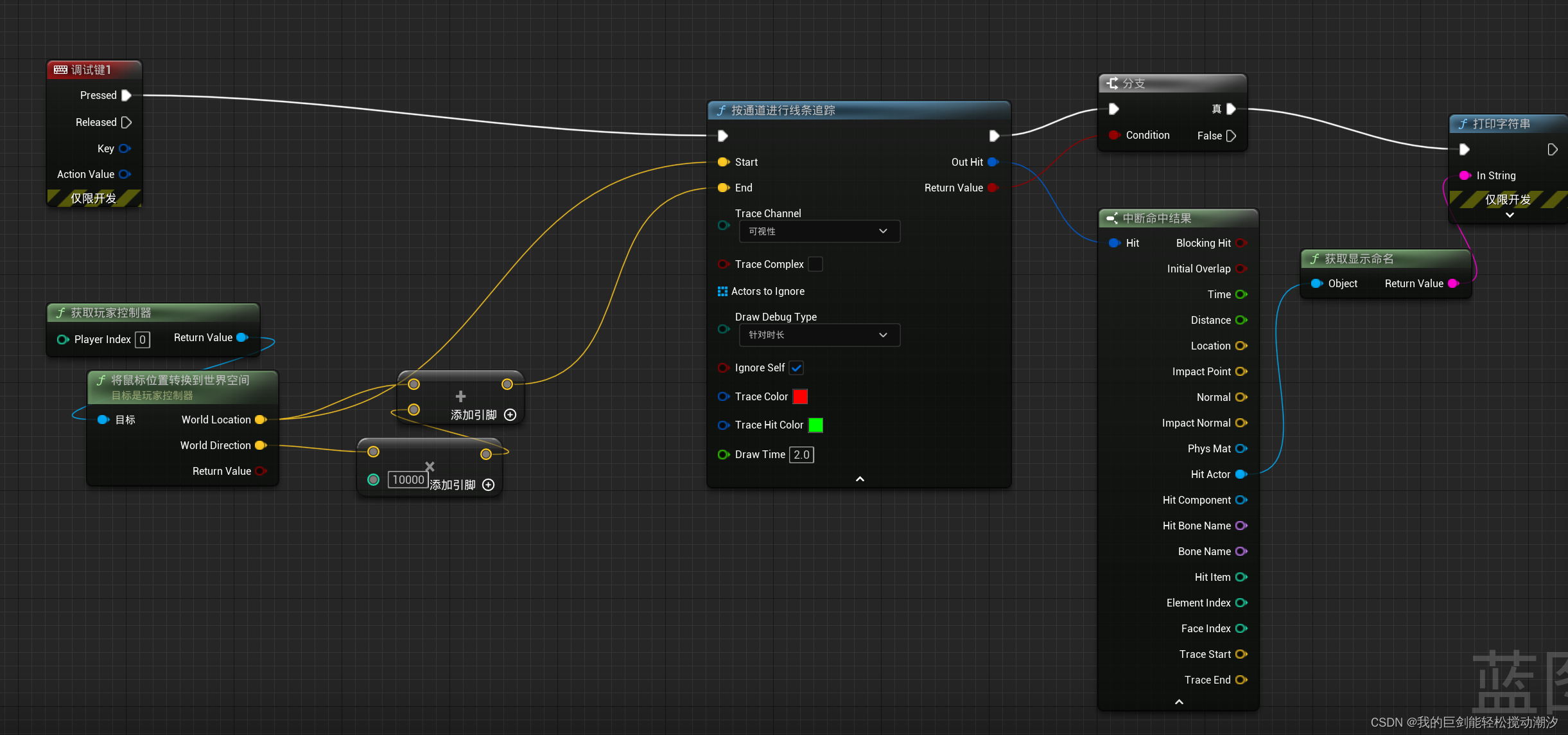Screen dimensions: 1568x735
Task: Click the Out Hit output pin
Action: 993,162
